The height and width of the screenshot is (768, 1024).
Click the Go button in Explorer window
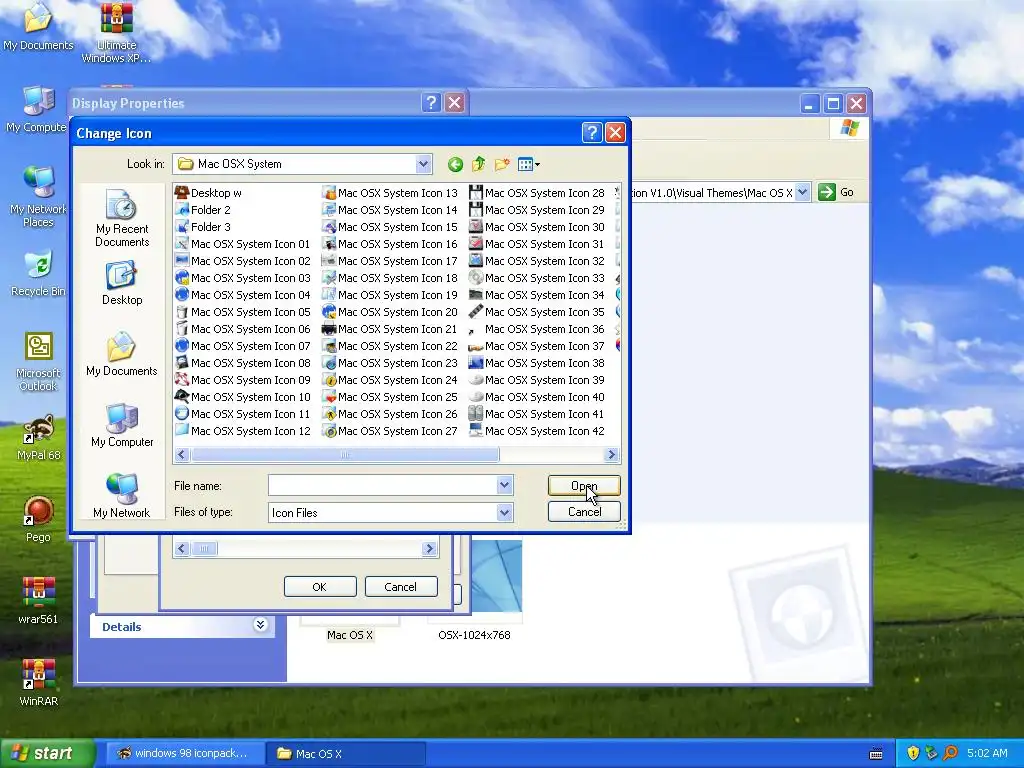pos(837,192)
